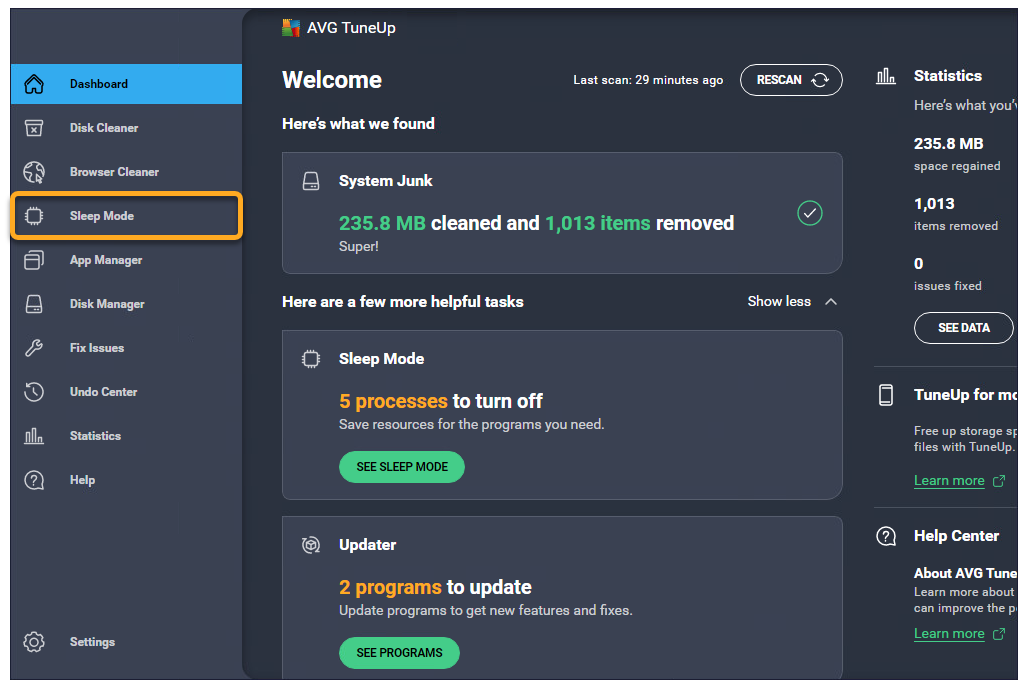Image resolution: width=1030 pixels, height=692 pixels.
Task: Open Learn more link under TuneUp for mobile
Action: click(949, 481)
